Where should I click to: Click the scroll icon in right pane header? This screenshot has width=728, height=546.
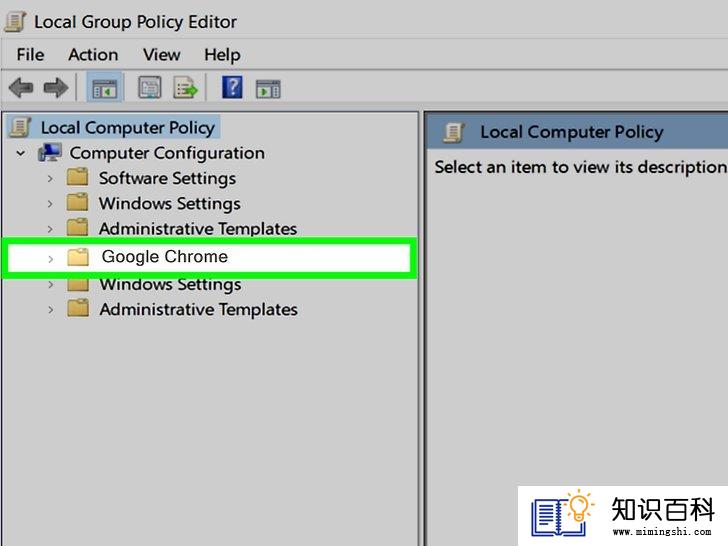(x=453, y=132)
